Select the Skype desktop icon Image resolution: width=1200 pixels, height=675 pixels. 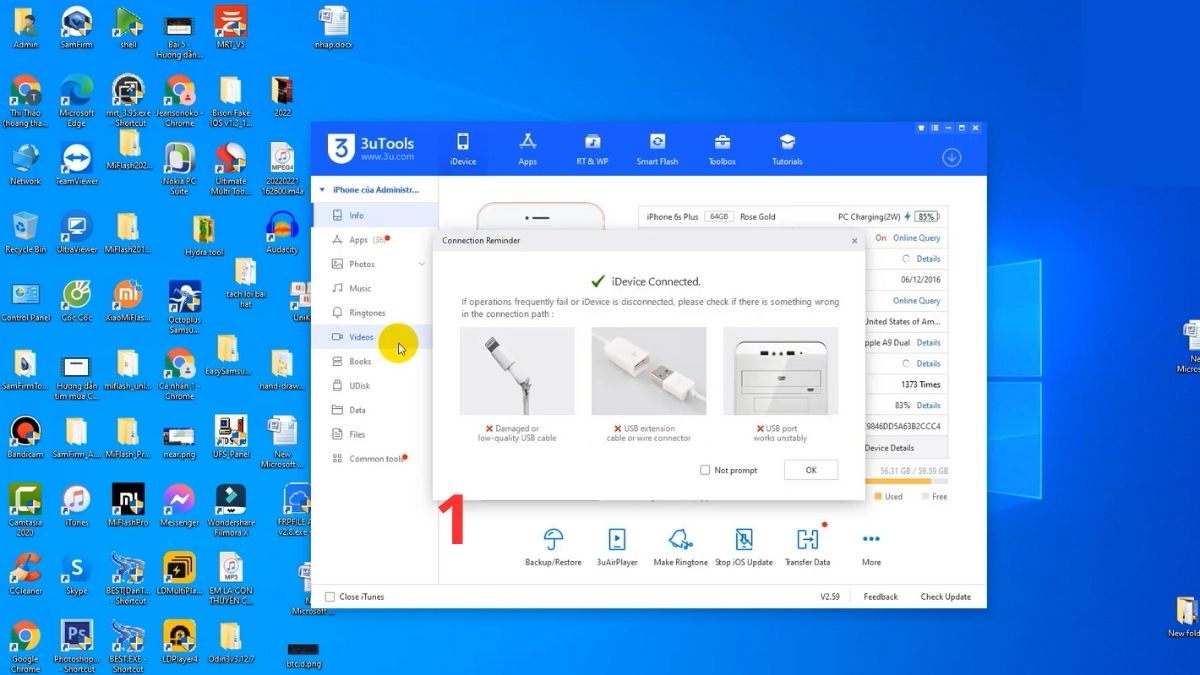76,574
